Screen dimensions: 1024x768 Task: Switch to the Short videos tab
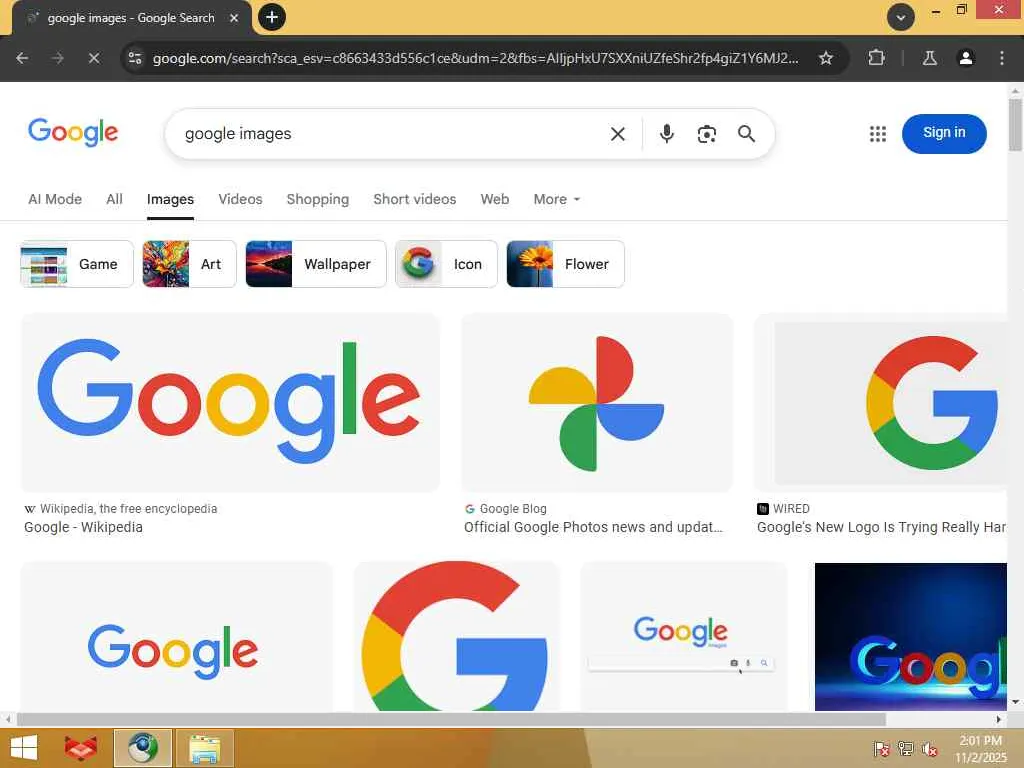tap(415, 199)
